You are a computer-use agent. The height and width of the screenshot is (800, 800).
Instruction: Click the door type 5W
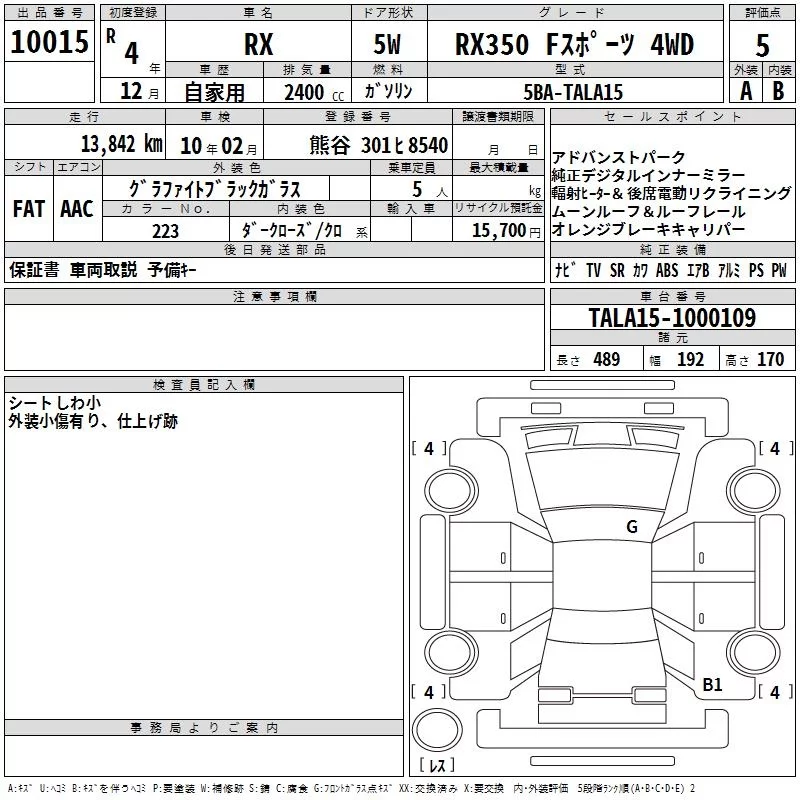pyautogui.click(x=387, y=44)
